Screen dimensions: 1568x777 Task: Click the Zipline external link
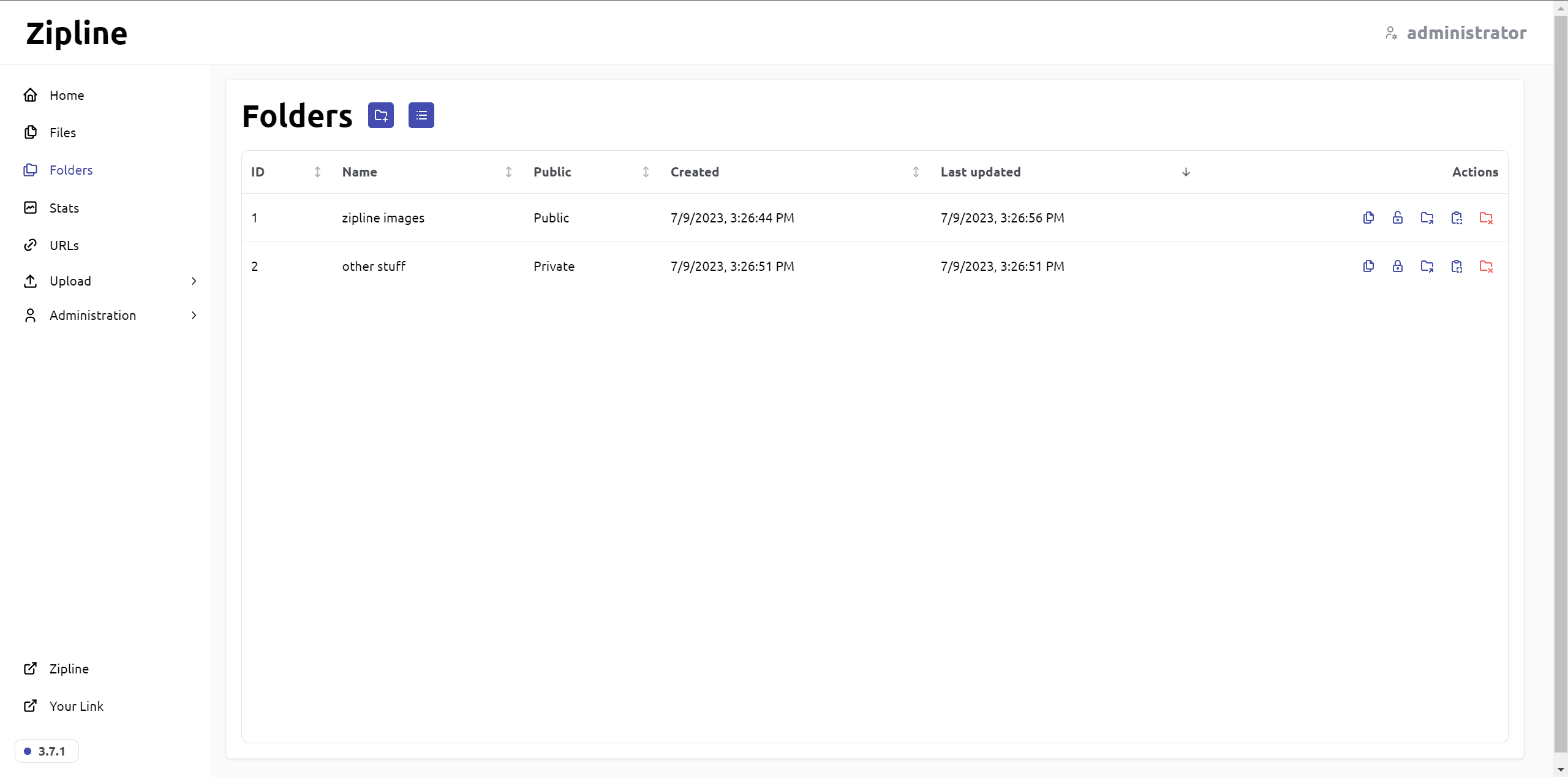click(x=69, y=668)
